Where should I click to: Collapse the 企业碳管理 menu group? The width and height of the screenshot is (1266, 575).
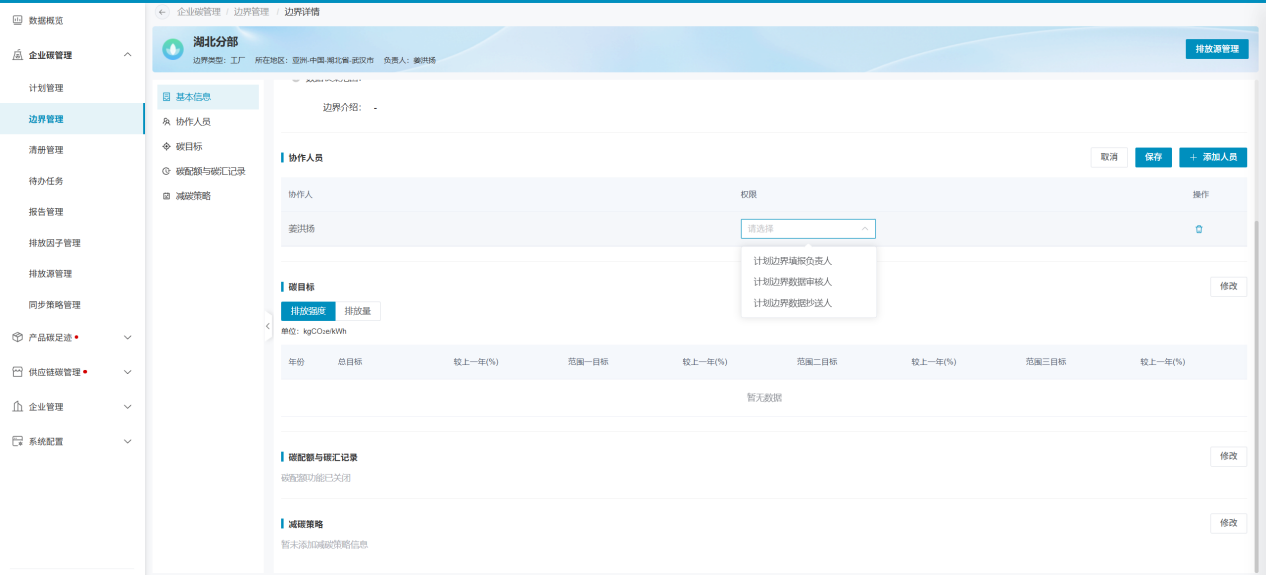(127, 55)
